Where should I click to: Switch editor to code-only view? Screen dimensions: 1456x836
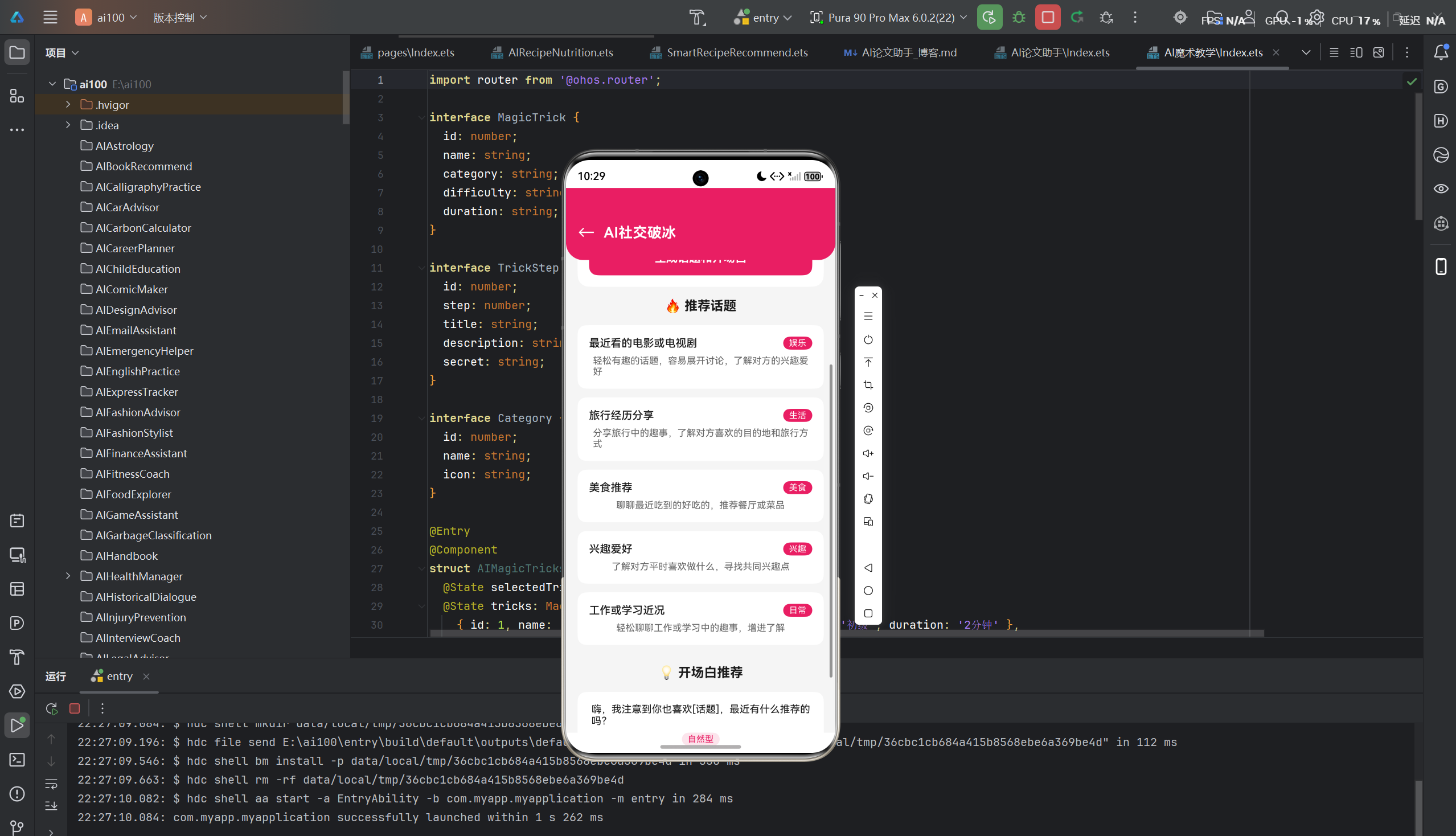pos(1334,52)
